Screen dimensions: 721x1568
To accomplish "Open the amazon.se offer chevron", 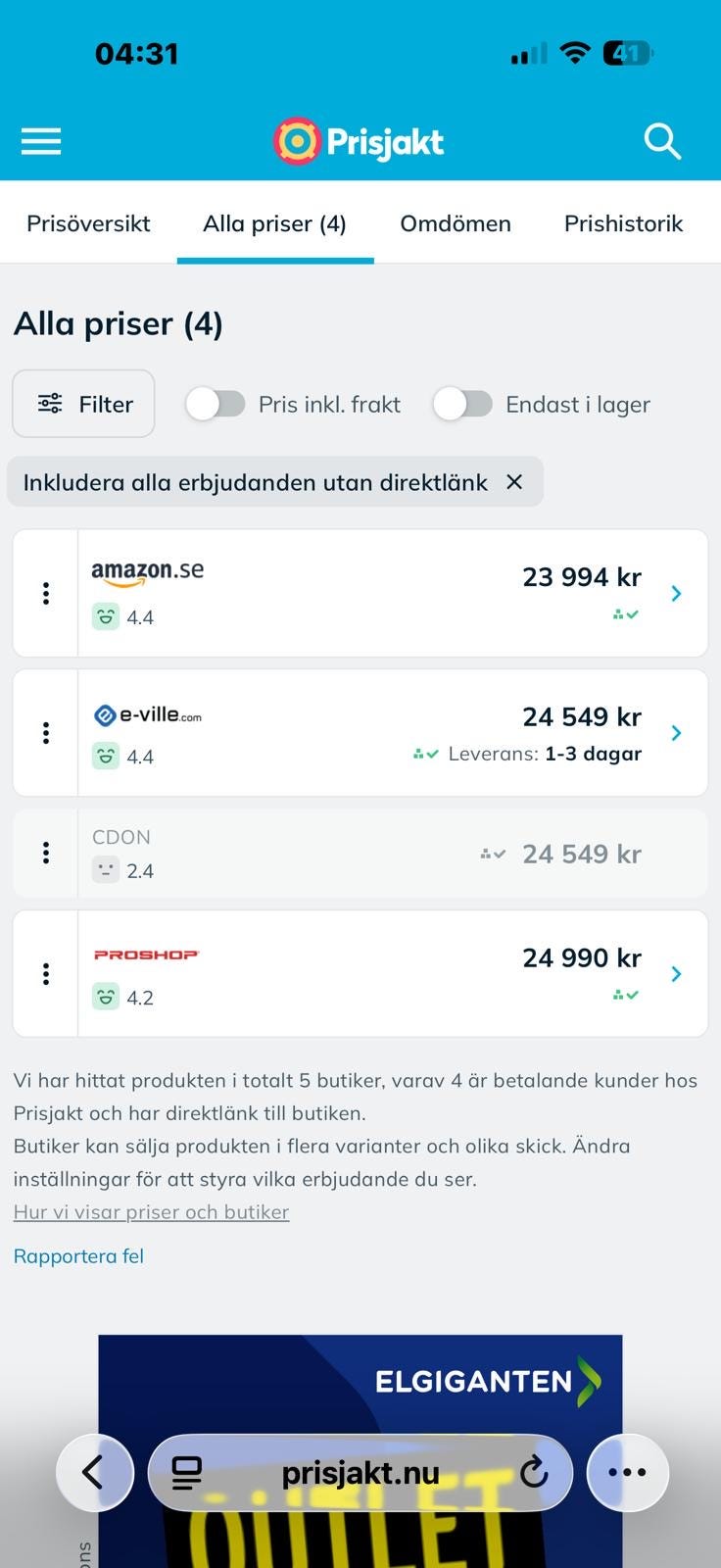I will tap(676, 593).
